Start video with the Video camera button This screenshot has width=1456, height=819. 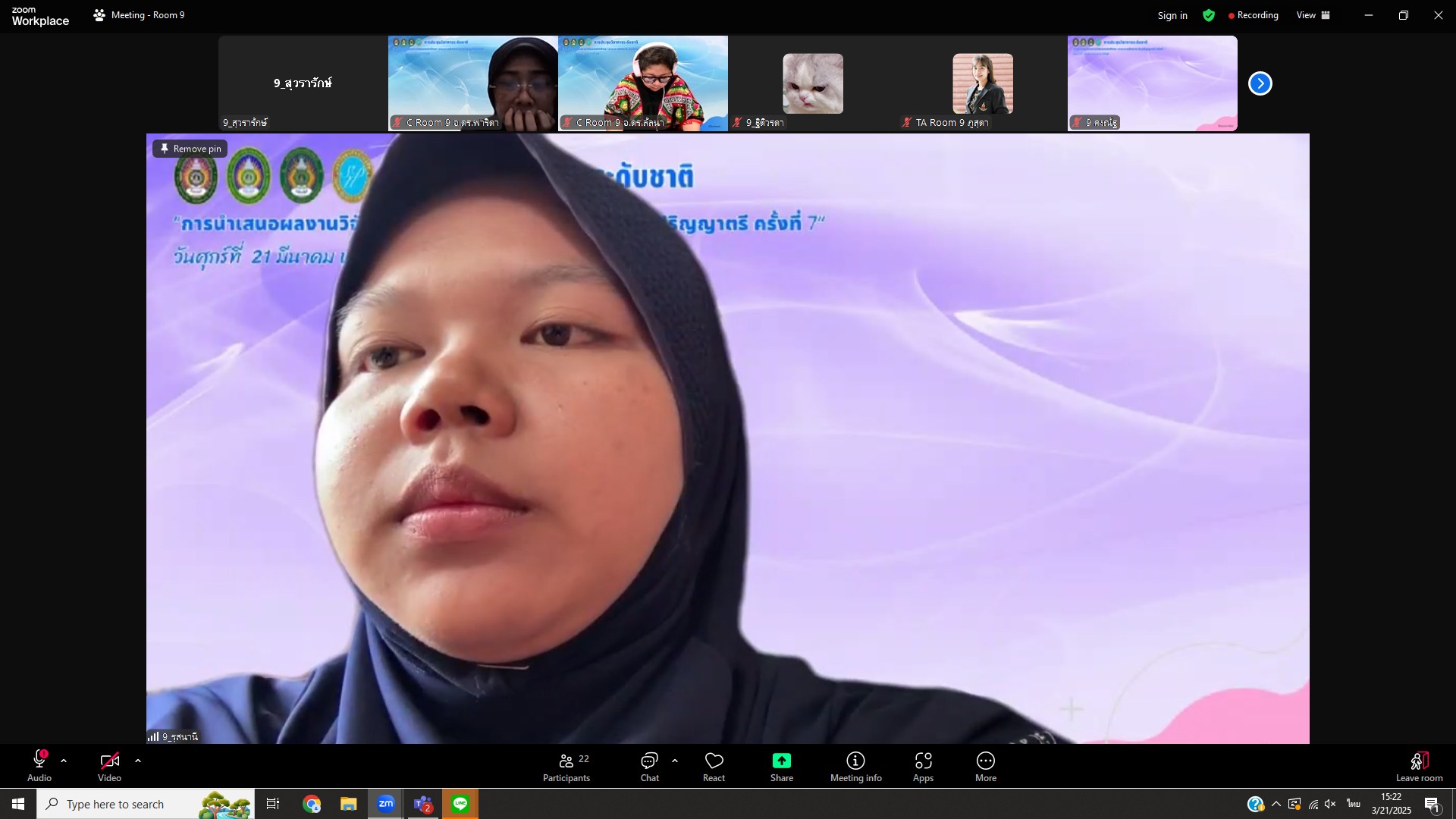click(109, 766)
